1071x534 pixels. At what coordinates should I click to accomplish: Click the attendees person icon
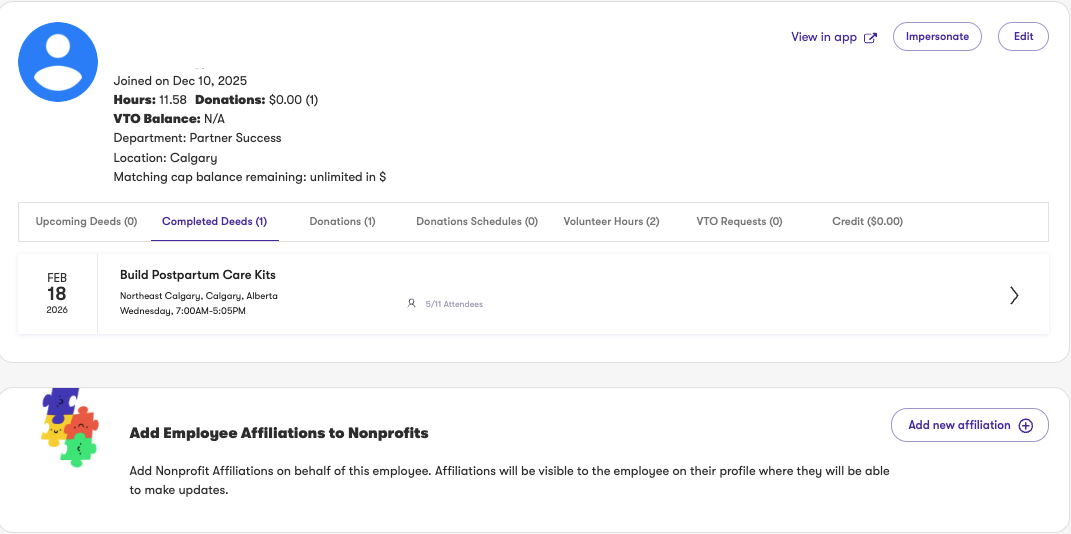point(411,303)
